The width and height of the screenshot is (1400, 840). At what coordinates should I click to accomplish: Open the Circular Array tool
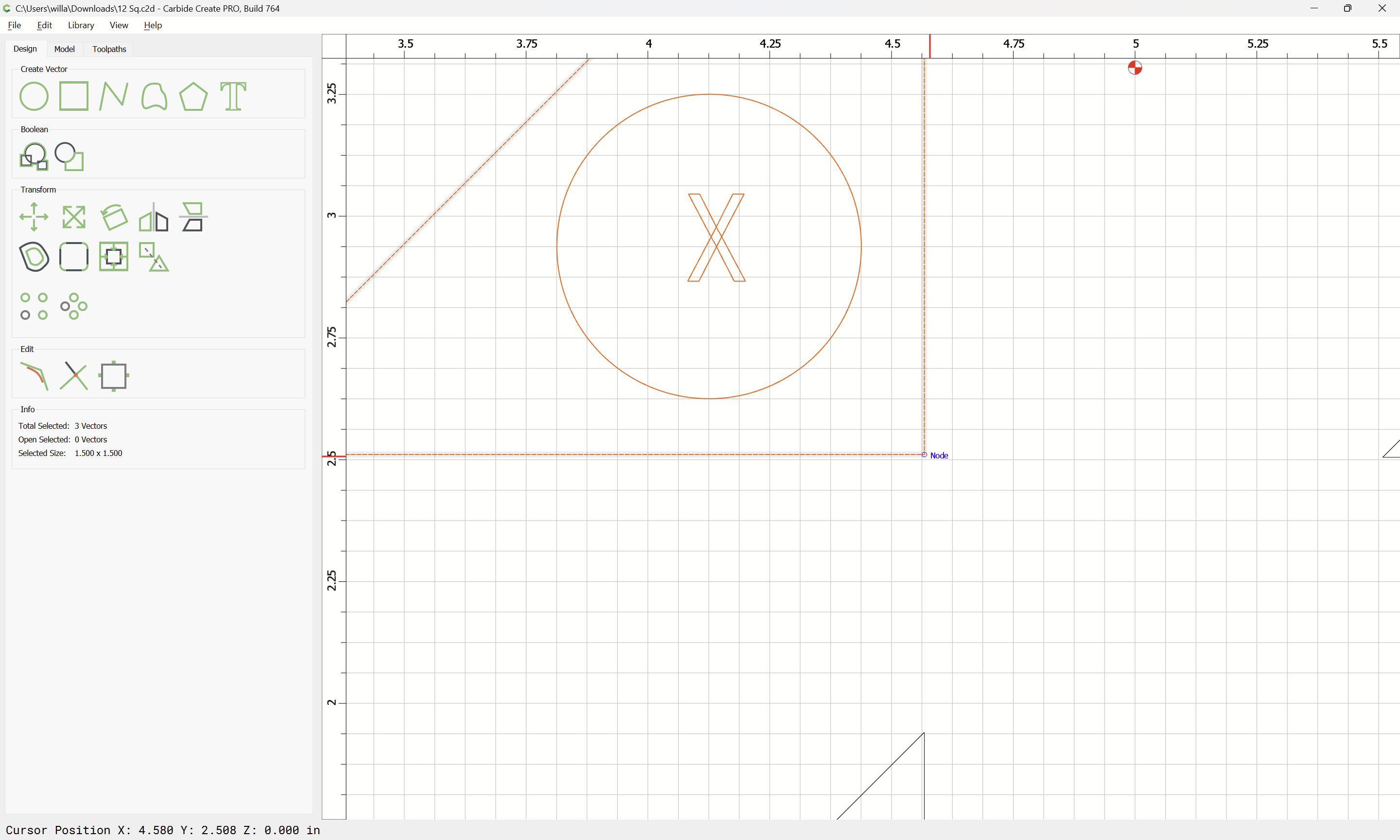73,306
